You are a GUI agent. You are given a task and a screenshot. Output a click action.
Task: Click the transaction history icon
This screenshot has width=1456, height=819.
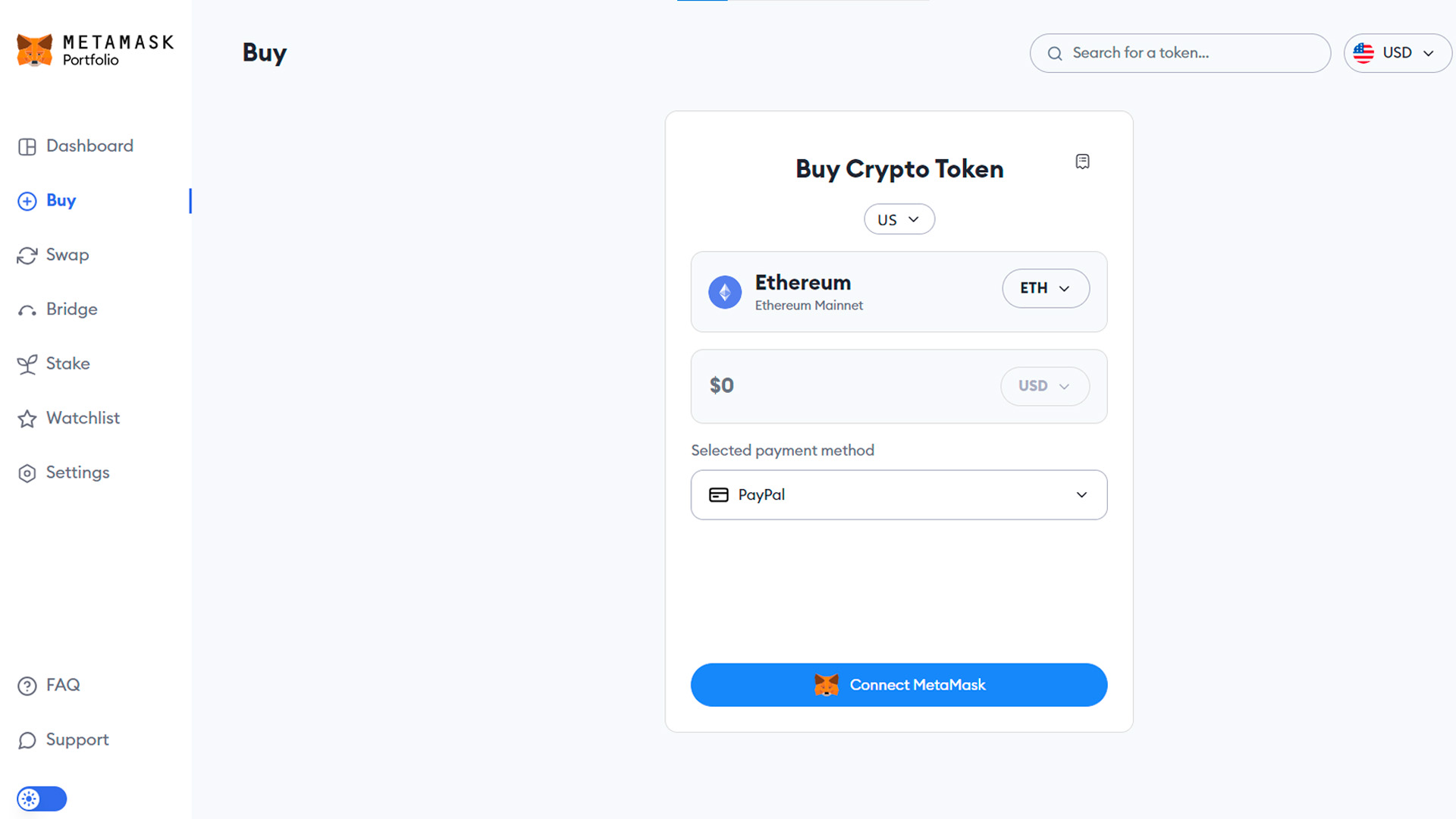(x=1081, y=161)
